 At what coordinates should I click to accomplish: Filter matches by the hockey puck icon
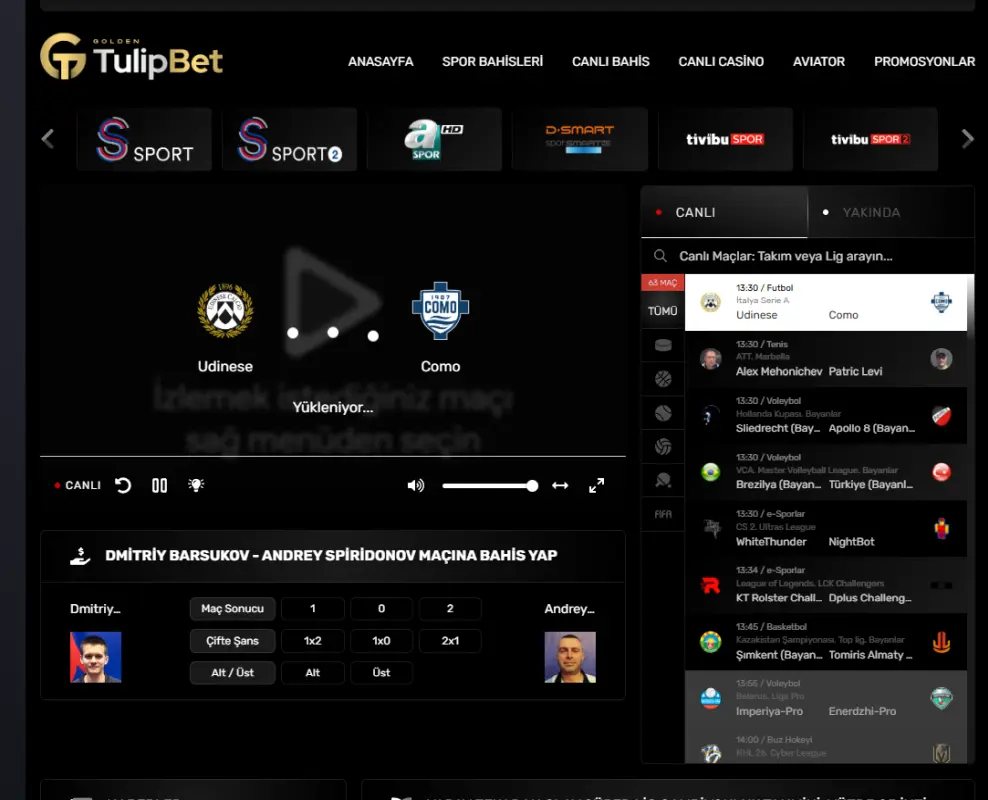point(663,345)
